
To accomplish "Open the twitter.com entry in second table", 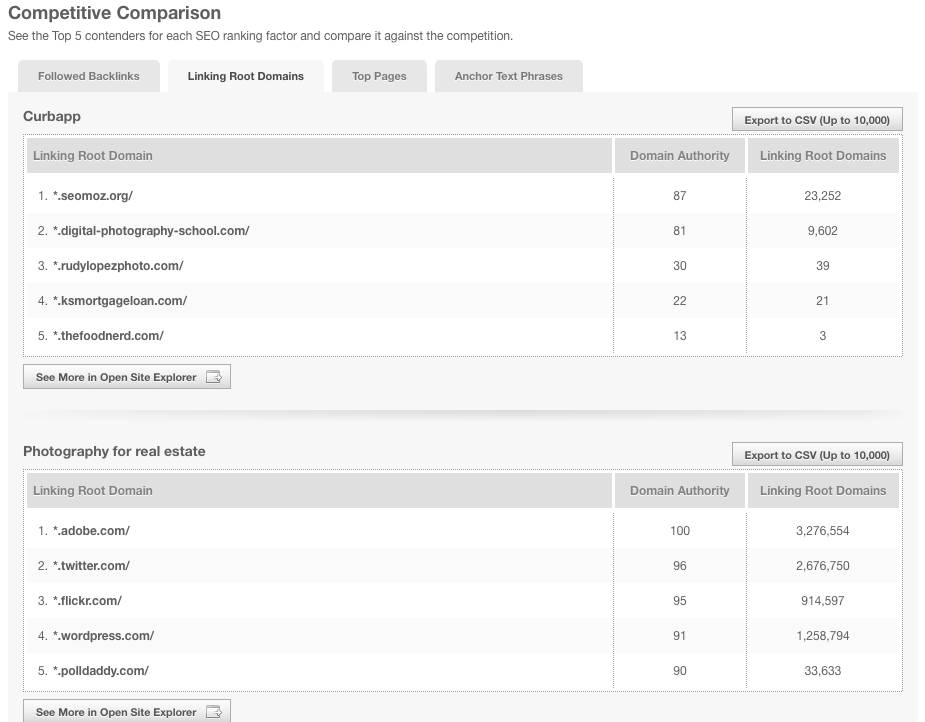I will 91,565.
